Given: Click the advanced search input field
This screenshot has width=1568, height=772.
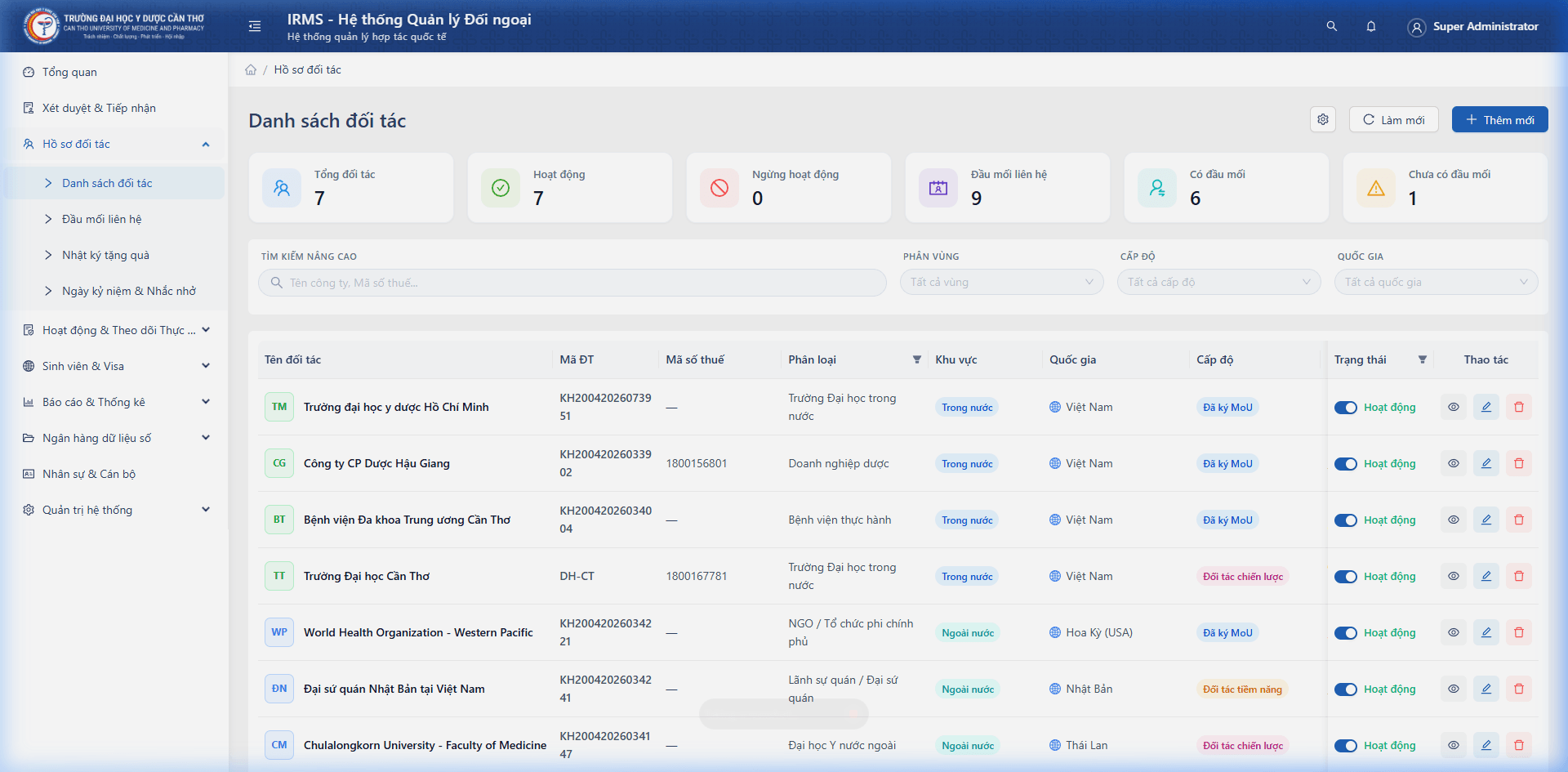Looking at the screenshot, I should [572, 283].
